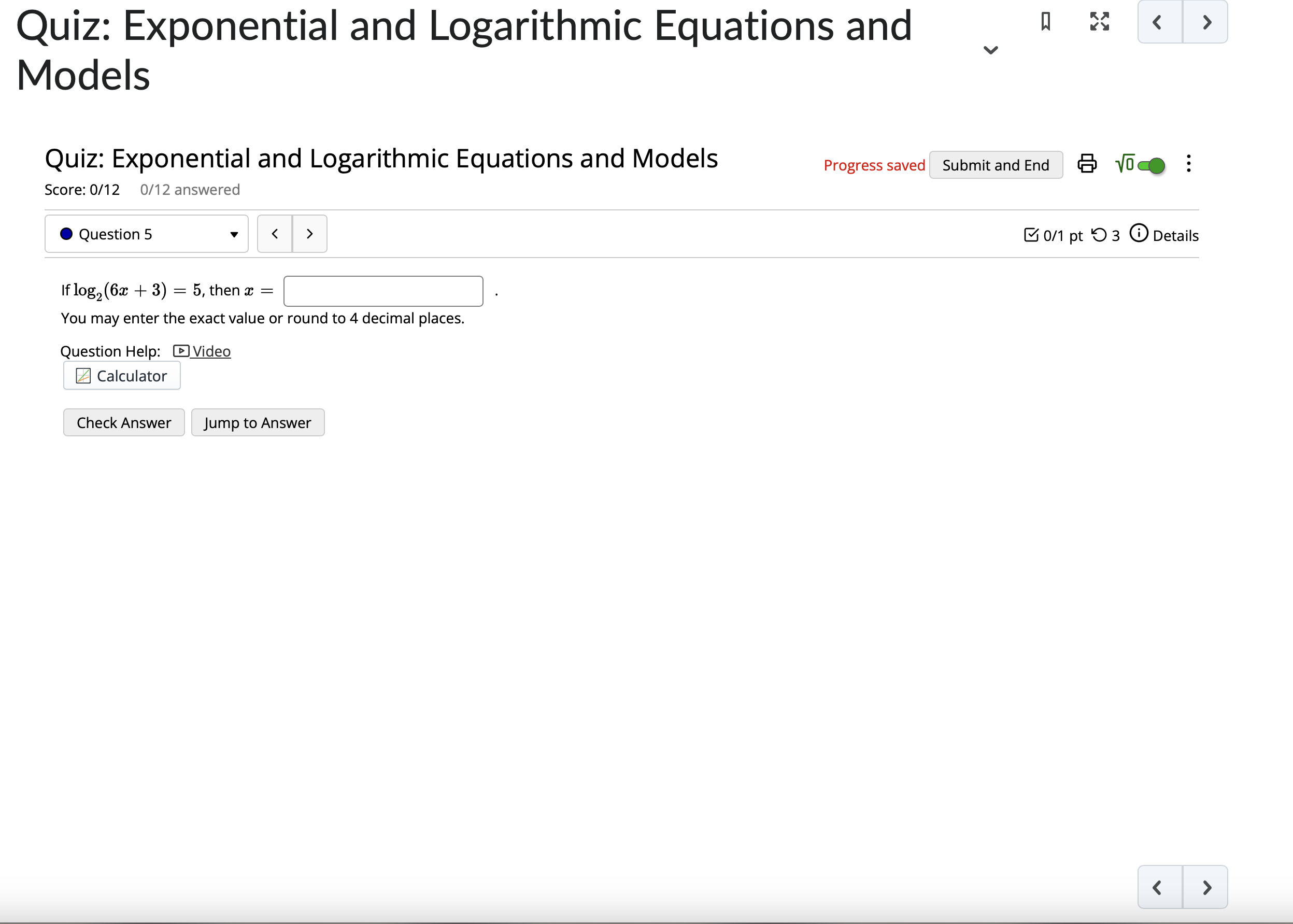Viewport: 1293px width, 924px height.
Task: Expand the chevron under the quiz title
Action: click(x=990, y=50)
